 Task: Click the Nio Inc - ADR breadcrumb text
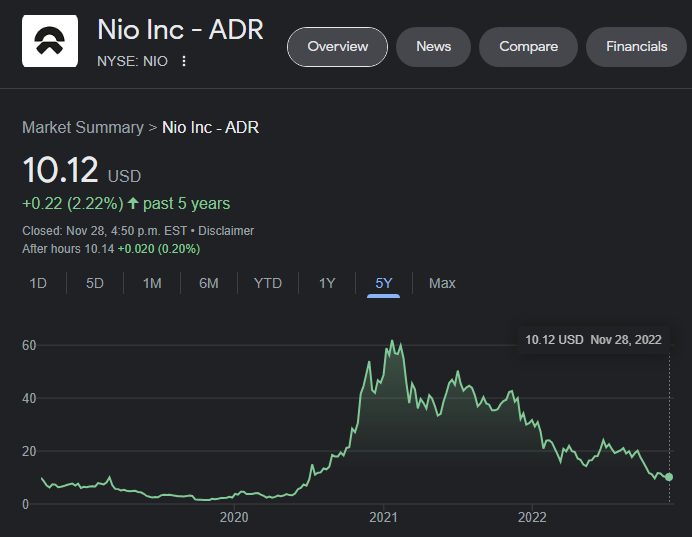pos(211,128)
